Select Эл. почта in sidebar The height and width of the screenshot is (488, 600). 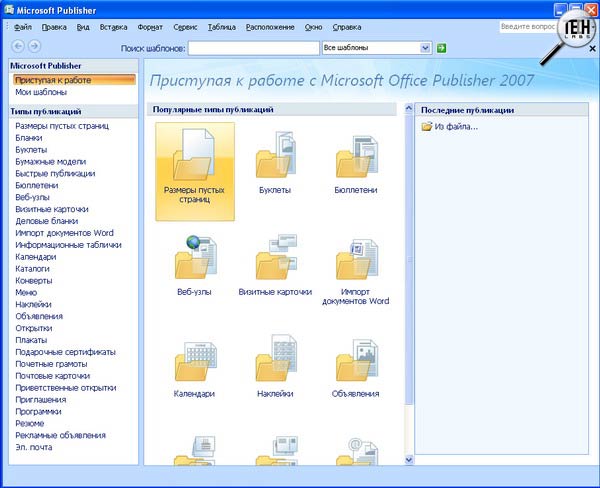pos(34,447)
